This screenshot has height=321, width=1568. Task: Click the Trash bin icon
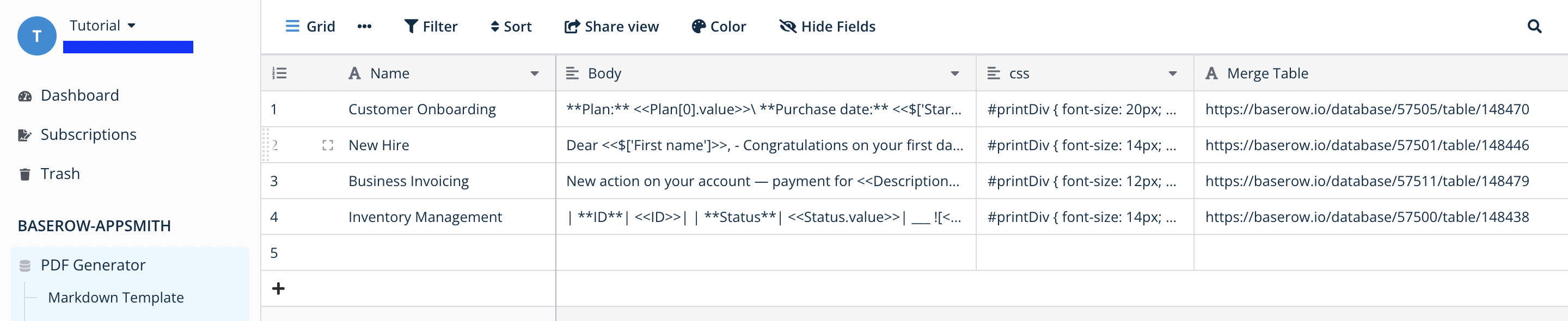pos(25,175)
